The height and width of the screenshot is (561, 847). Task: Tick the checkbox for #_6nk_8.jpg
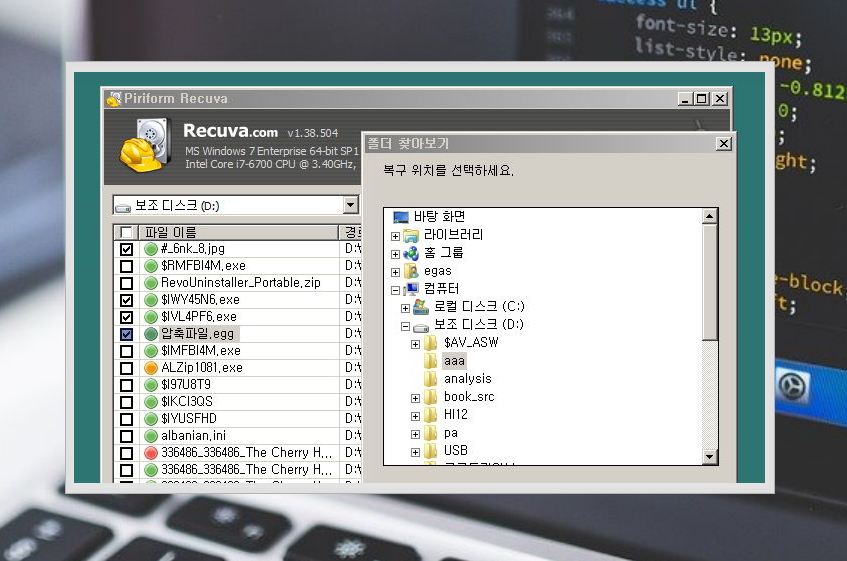tap(126, 249)
